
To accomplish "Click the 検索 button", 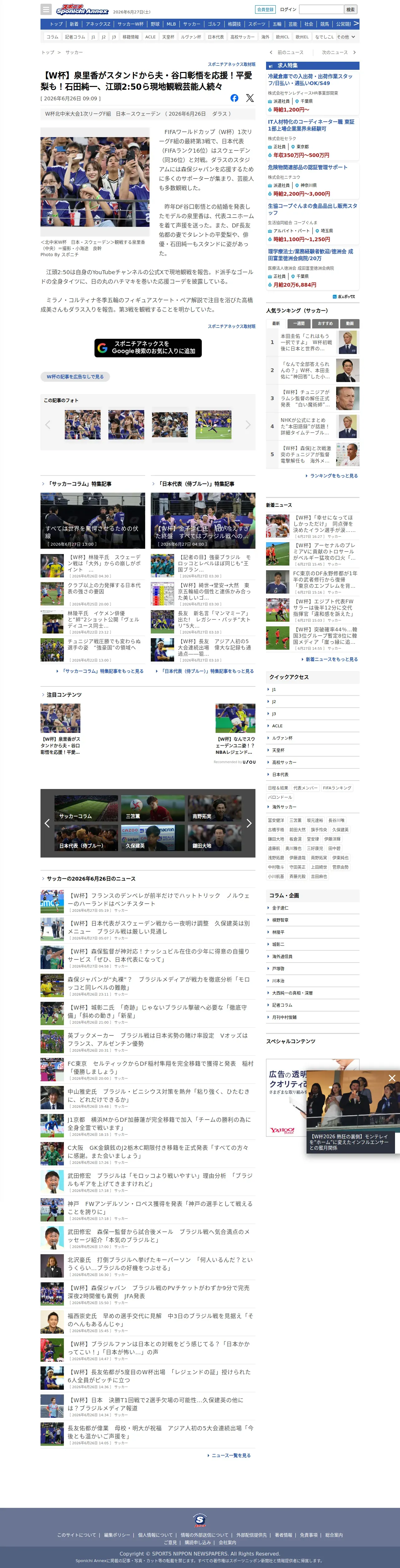I will (351, 10).
